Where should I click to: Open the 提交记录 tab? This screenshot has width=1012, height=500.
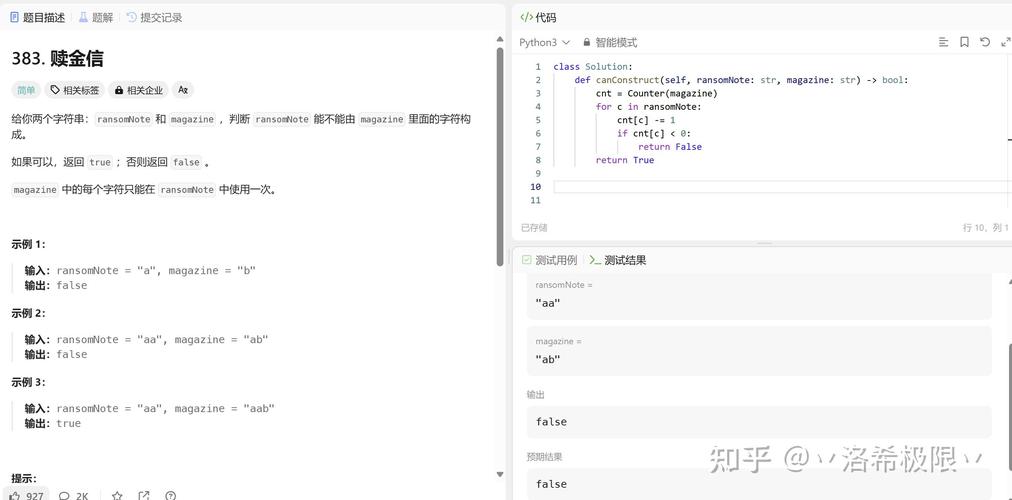[x=154, y=17]
